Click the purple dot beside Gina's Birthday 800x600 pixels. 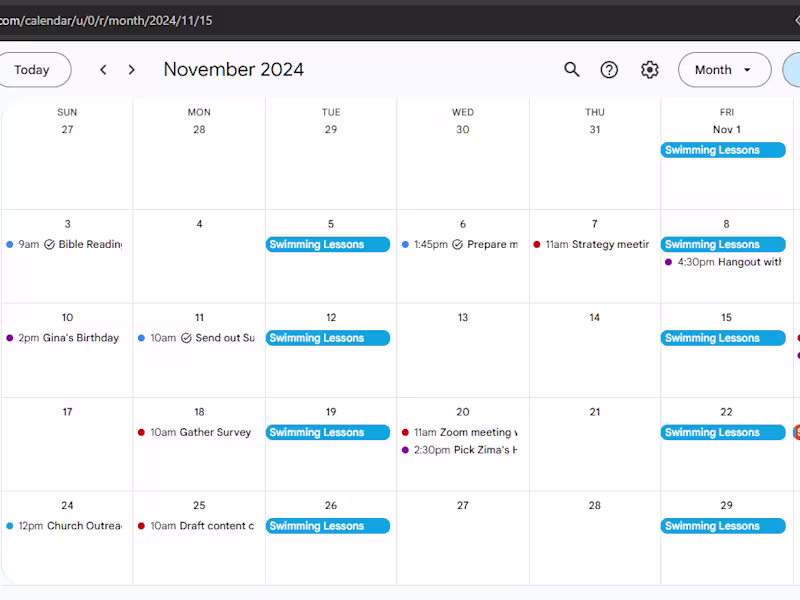(x=8, y=338)
